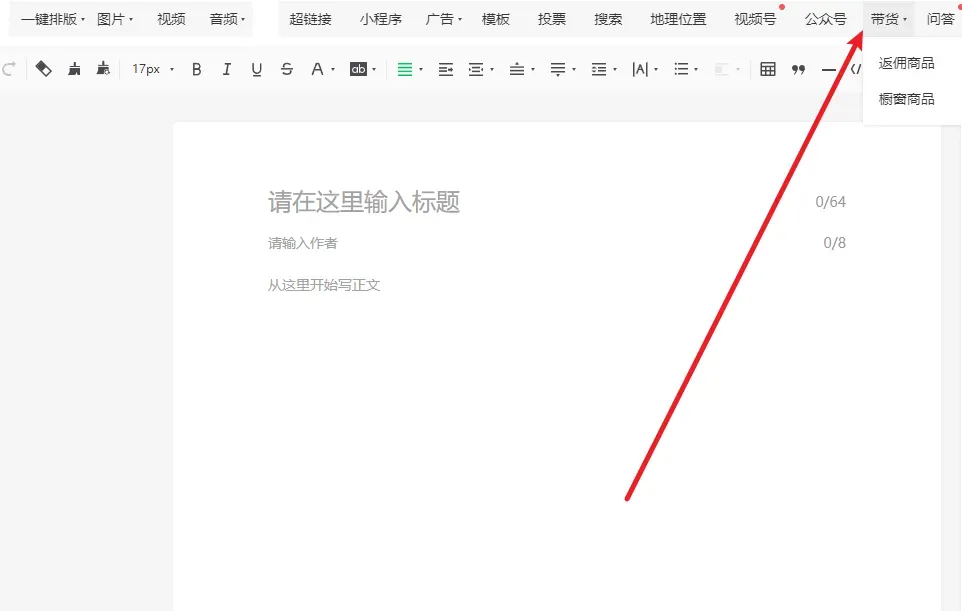Click the background highlight ab icon

point(358,69)
